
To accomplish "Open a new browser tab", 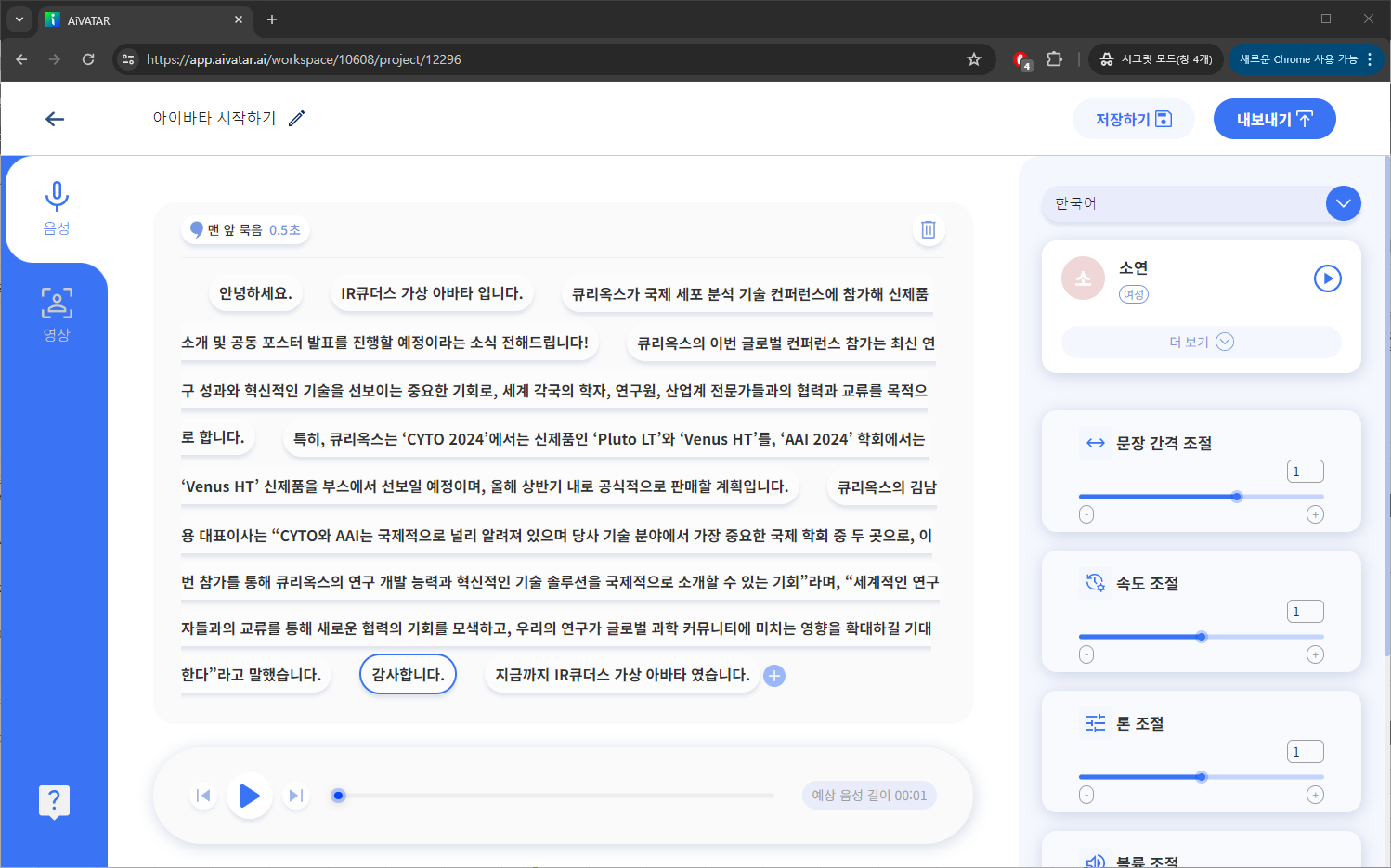I will pos(272,19).
